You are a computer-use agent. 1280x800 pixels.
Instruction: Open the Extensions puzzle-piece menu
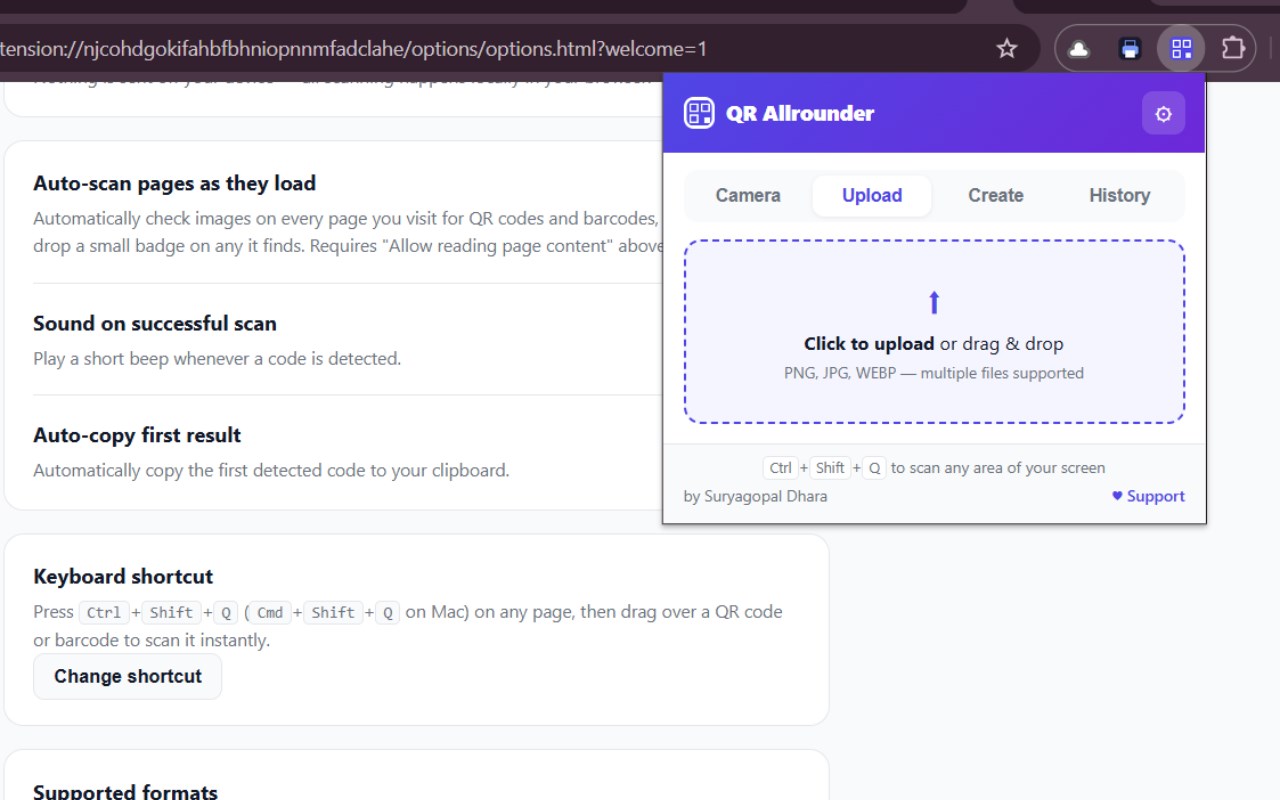[1234, 48]
